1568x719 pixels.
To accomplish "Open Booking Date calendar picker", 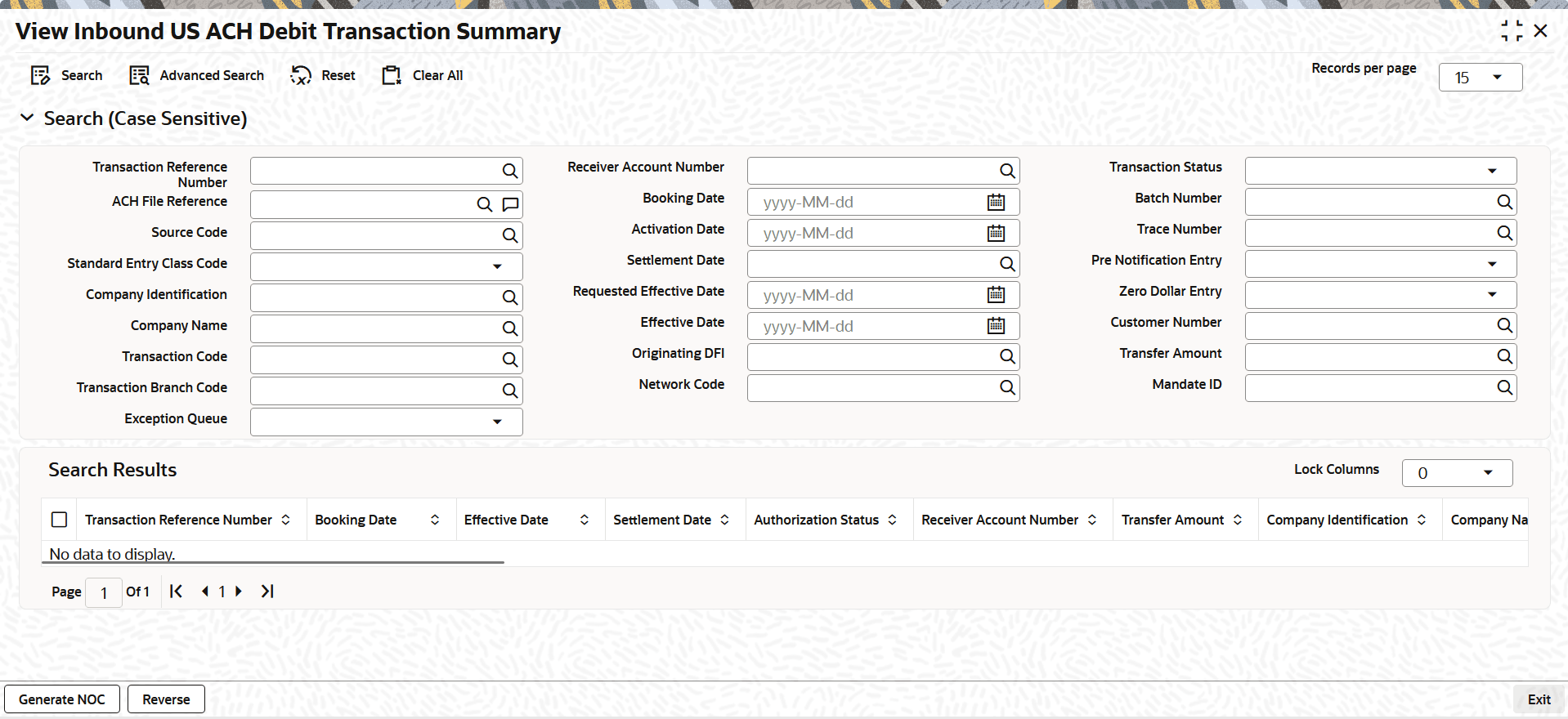I will click(996, 202).
